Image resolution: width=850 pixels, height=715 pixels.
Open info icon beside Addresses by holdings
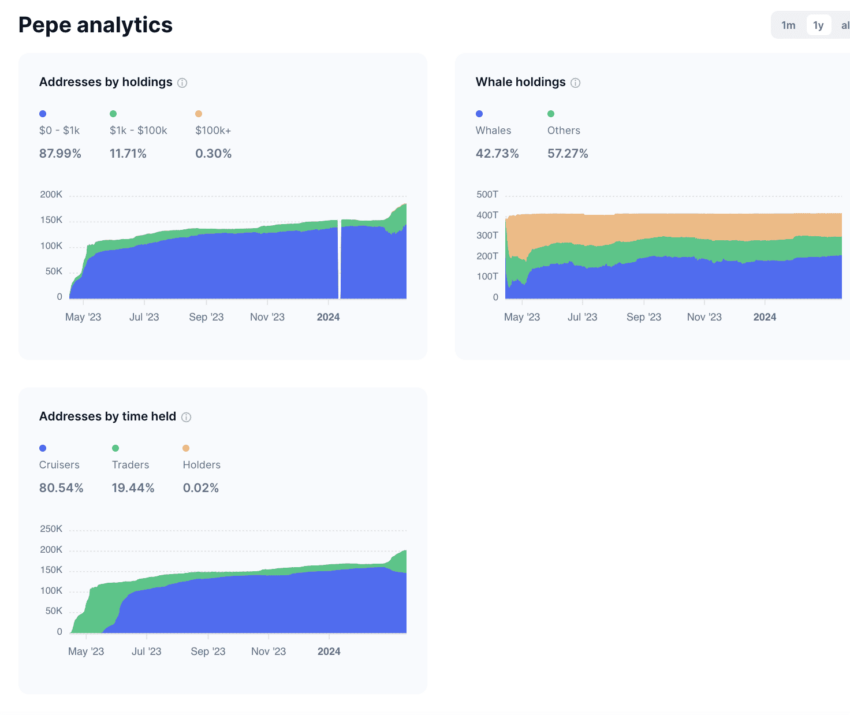pyautogui.click(x=182, y=82)
